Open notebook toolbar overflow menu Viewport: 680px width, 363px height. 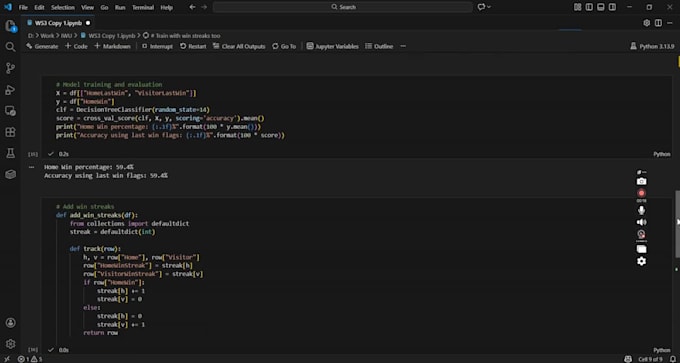click(403, 46)
